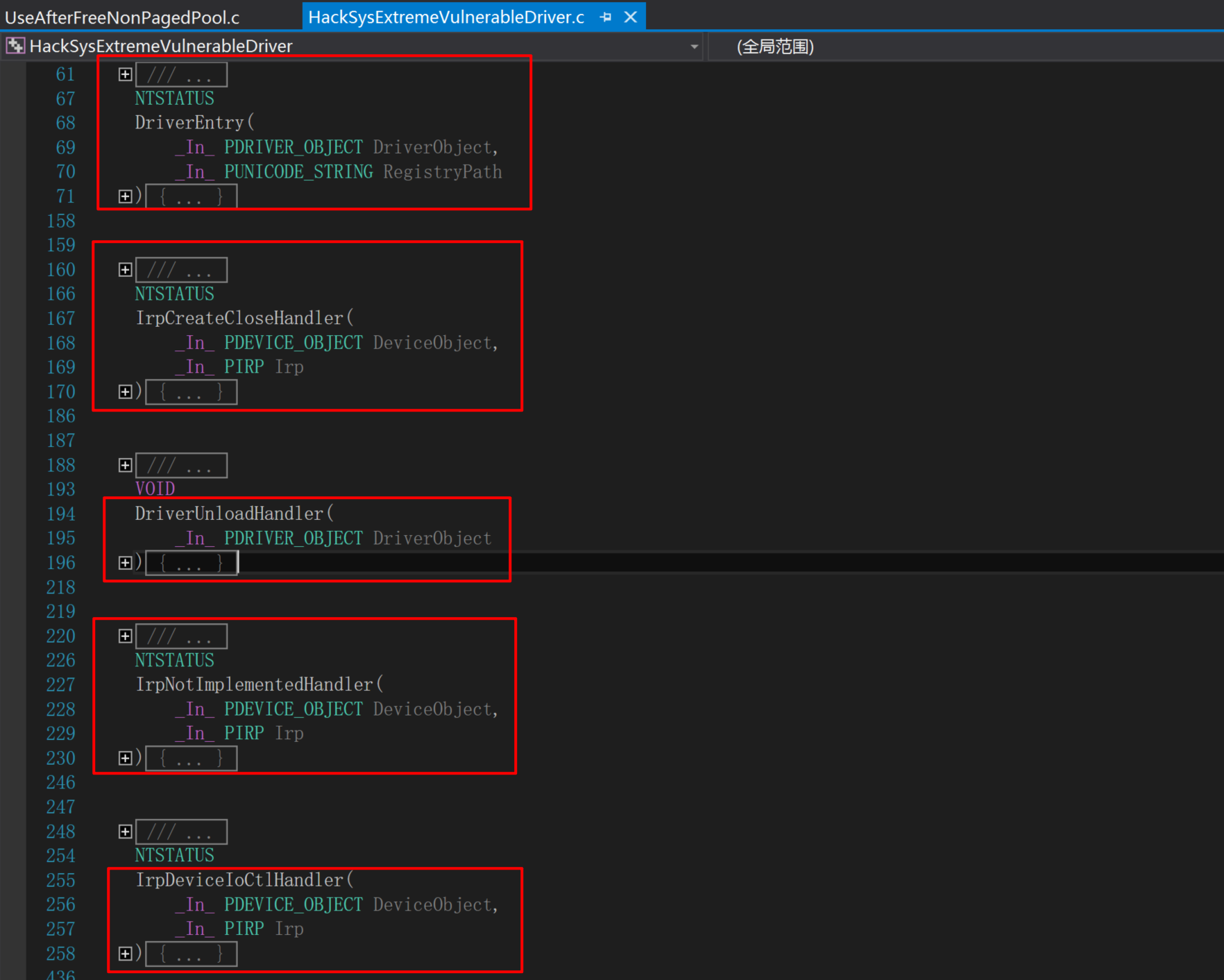This screenshot has width=1224, height=980.
Task: Click DeviceObject parameter on line 256
Action: tap(432, 905)
